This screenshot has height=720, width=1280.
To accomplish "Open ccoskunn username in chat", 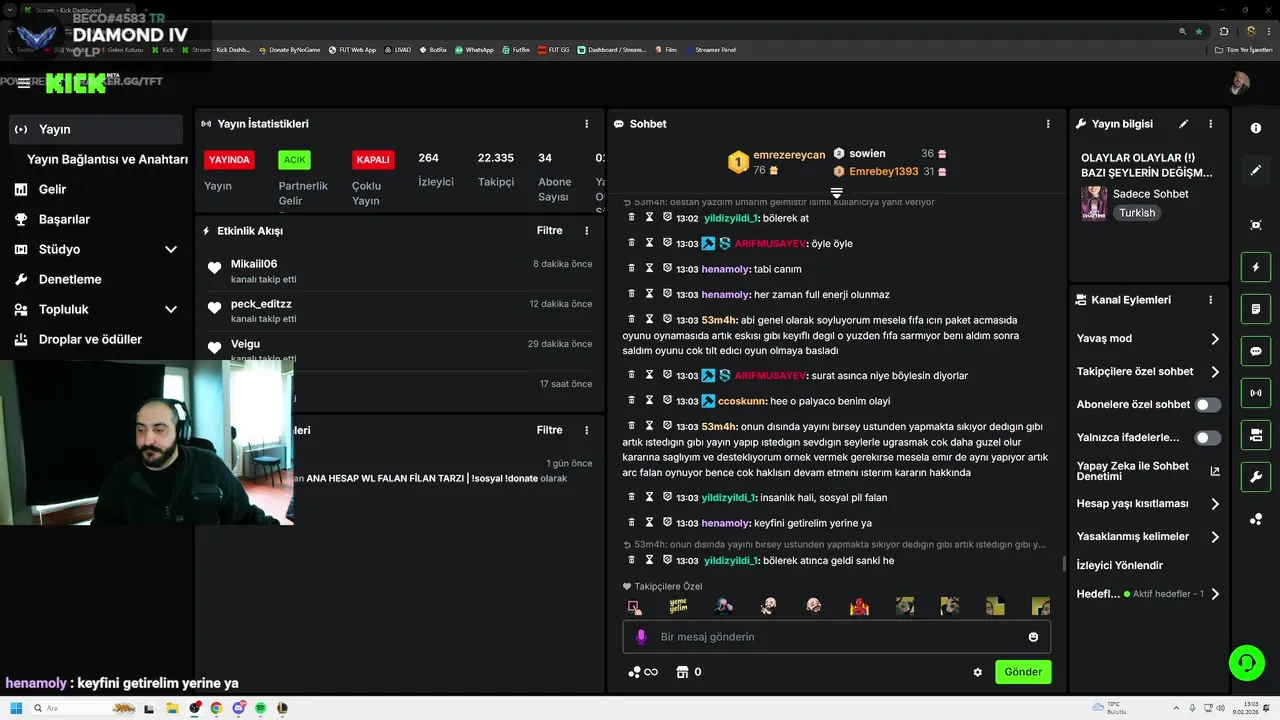I will (742, 401).
